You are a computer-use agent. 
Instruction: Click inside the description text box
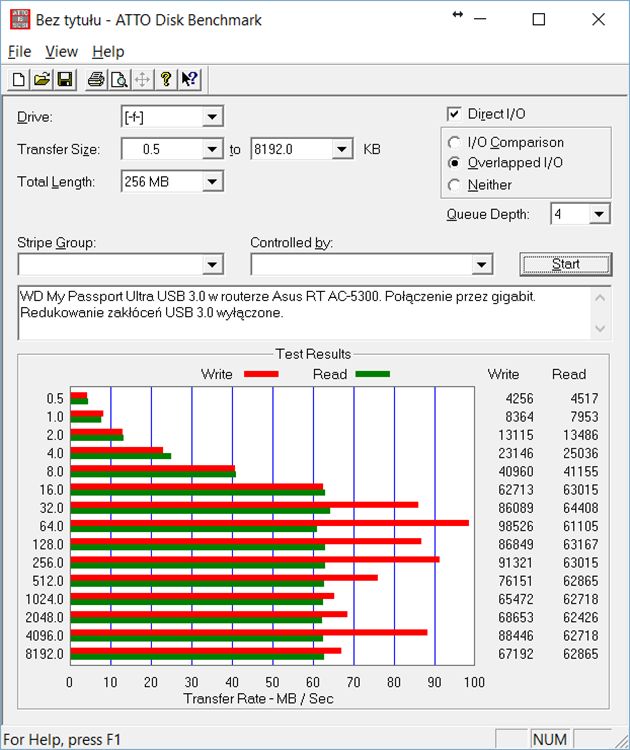click(305, 313)
